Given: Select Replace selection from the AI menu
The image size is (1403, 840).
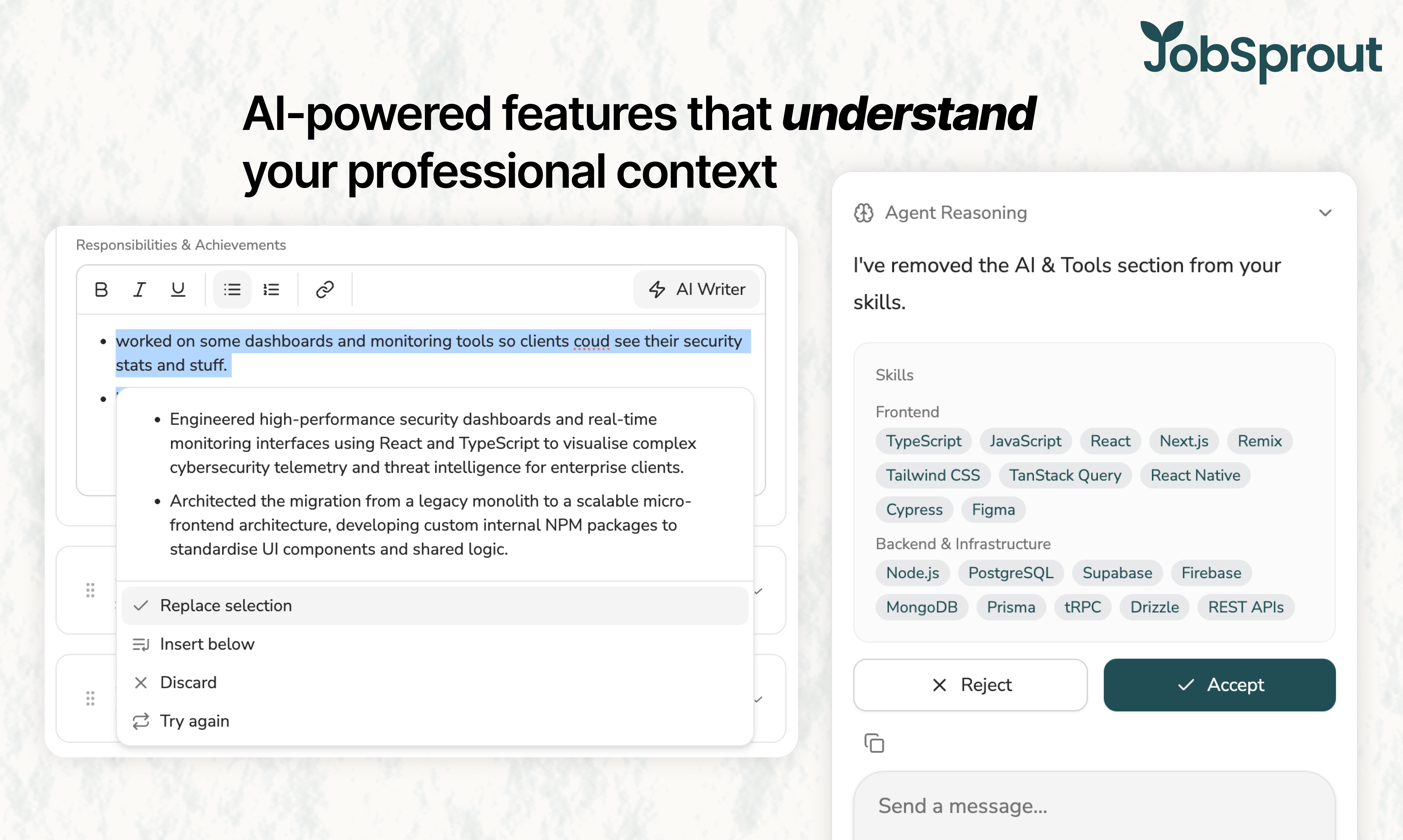Looking at the screenshot, I should pyautogui.click(x=226, y=605).
